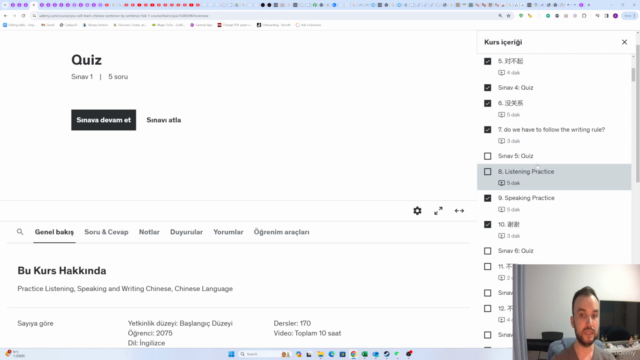Switch to the Genel bakış tab

tap(54, 232)
